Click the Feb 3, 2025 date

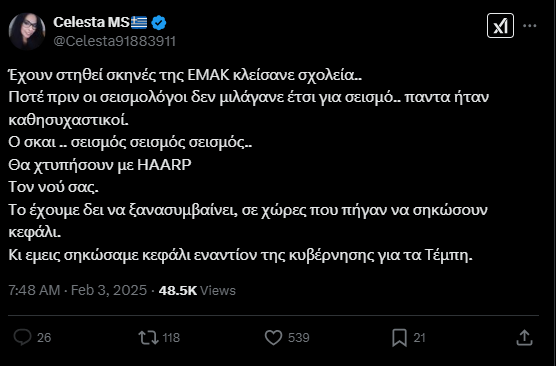point(109,290)
